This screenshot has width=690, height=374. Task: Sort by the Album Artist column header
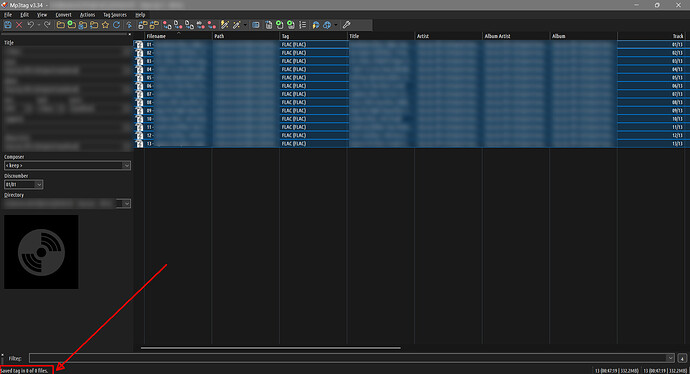(516, 36)
